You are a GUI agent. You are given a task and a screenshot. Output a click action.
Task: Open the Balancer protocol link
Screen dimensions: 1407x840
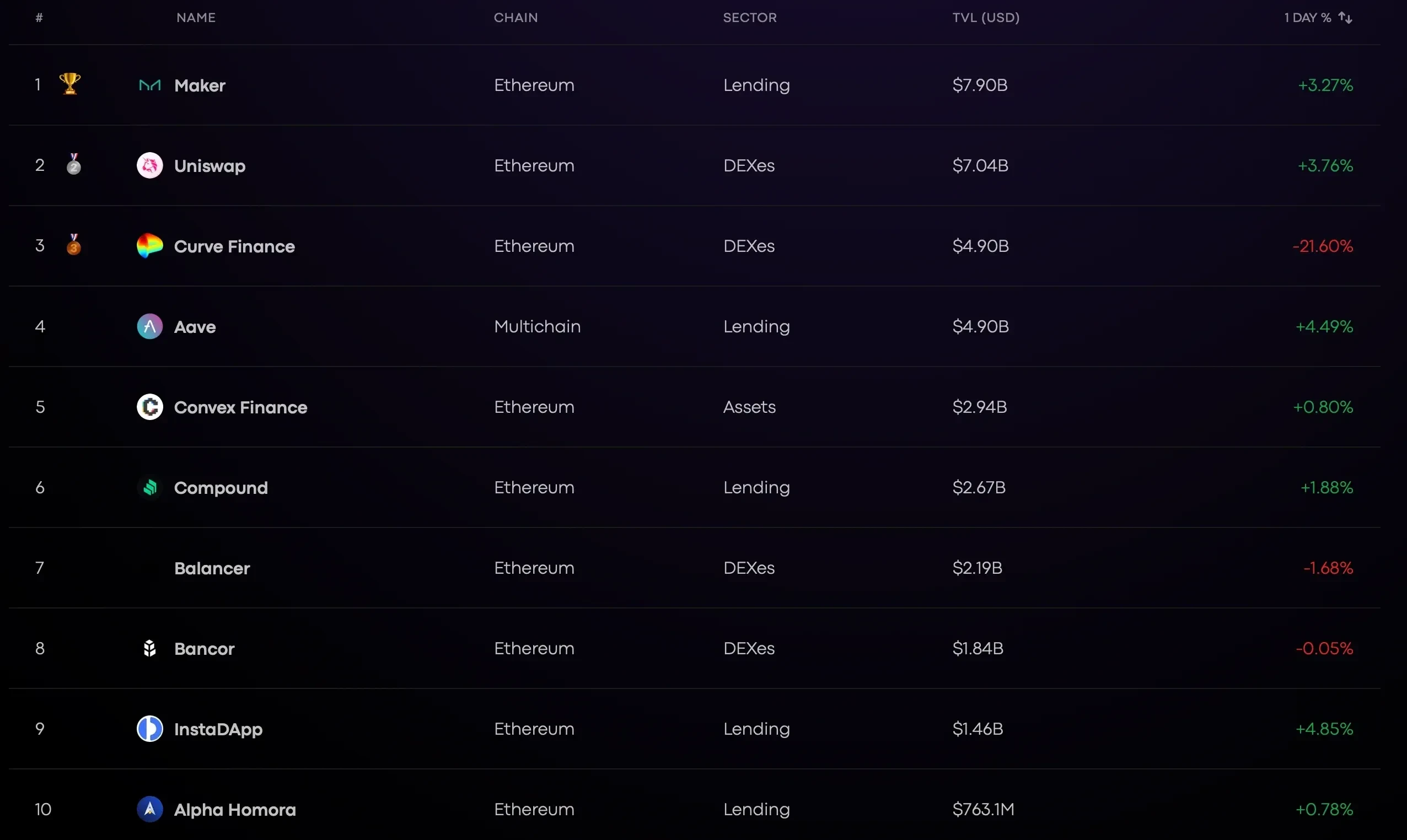[212, 568]
